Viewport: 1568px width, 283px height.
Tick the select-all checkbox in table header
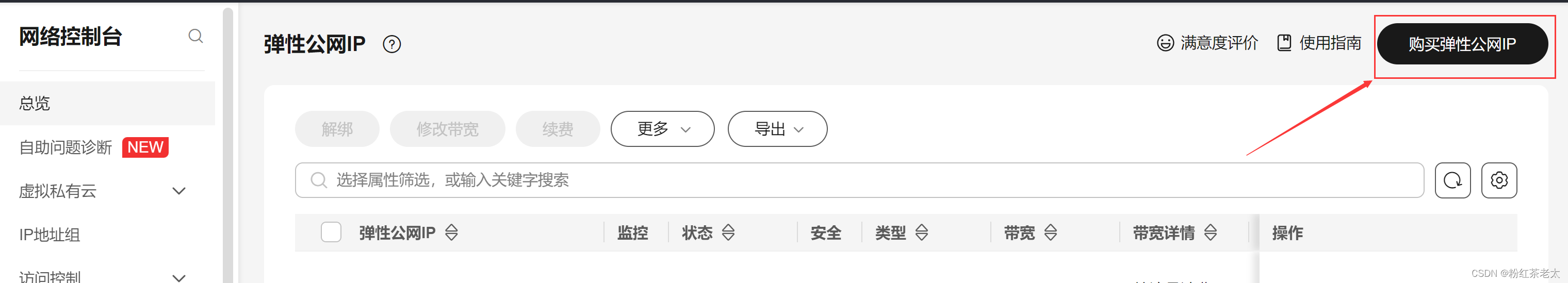click(x=331, y=232)
